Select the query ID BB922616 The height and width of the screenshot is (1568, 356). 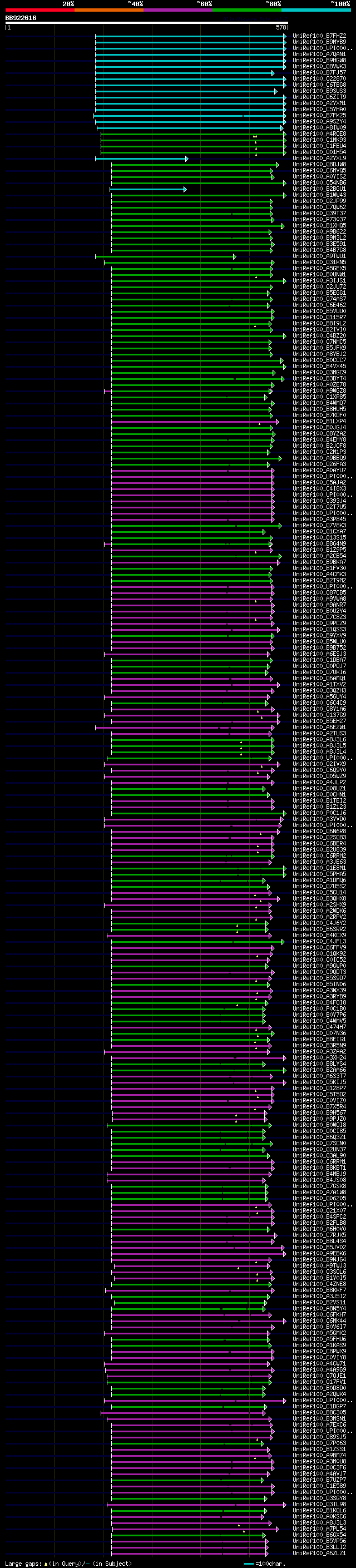click(21, 18)
